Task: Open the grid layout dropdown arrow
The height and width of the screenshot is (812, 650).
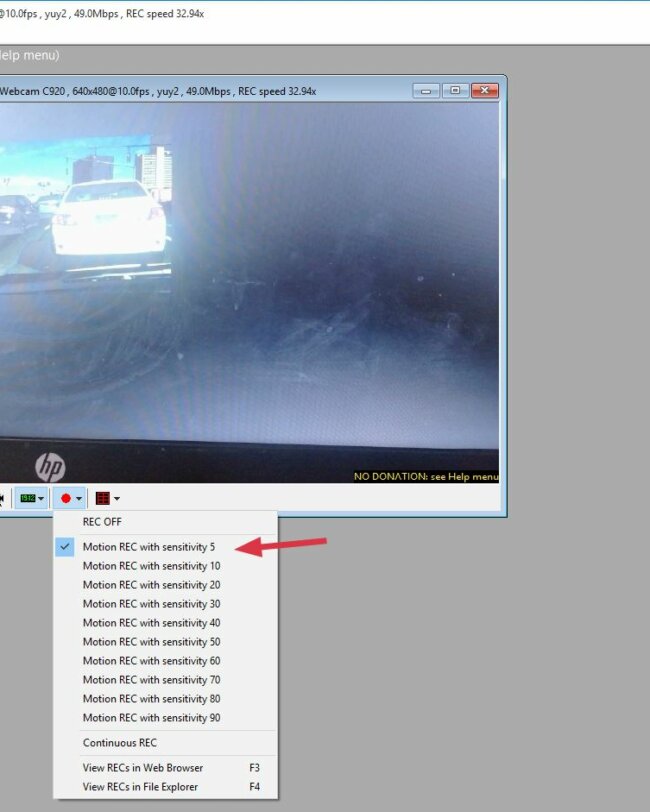Action: pos(117,499)
